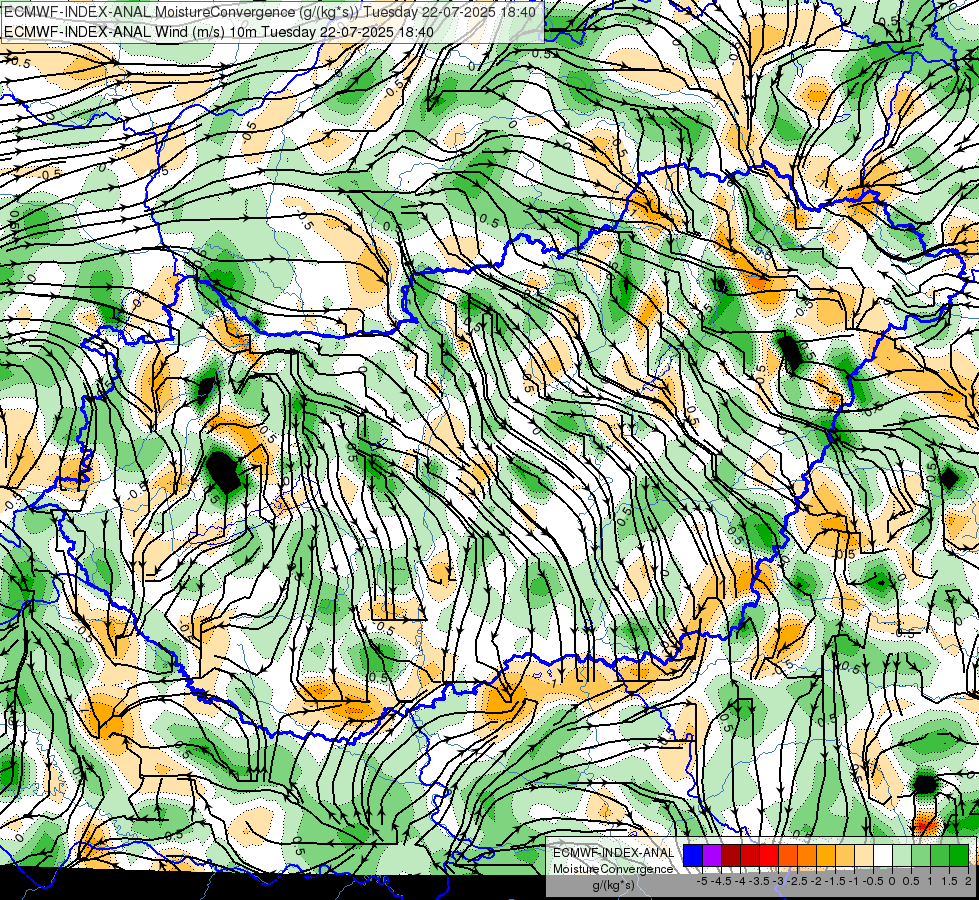The height and width of the screenshot is (900, 979).
Task: Click the -4 legend tick label
Action: point(740,881)
